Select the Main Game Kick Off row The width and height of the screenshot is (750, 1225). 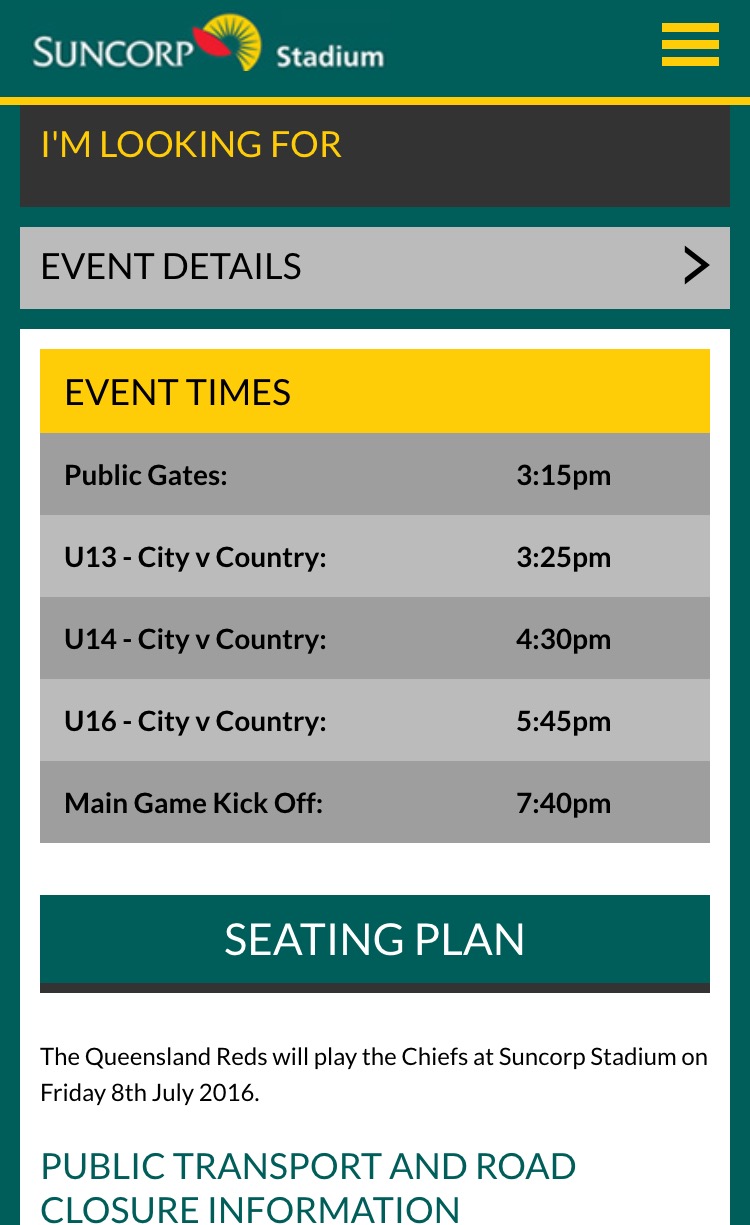(x=375, y=802)
